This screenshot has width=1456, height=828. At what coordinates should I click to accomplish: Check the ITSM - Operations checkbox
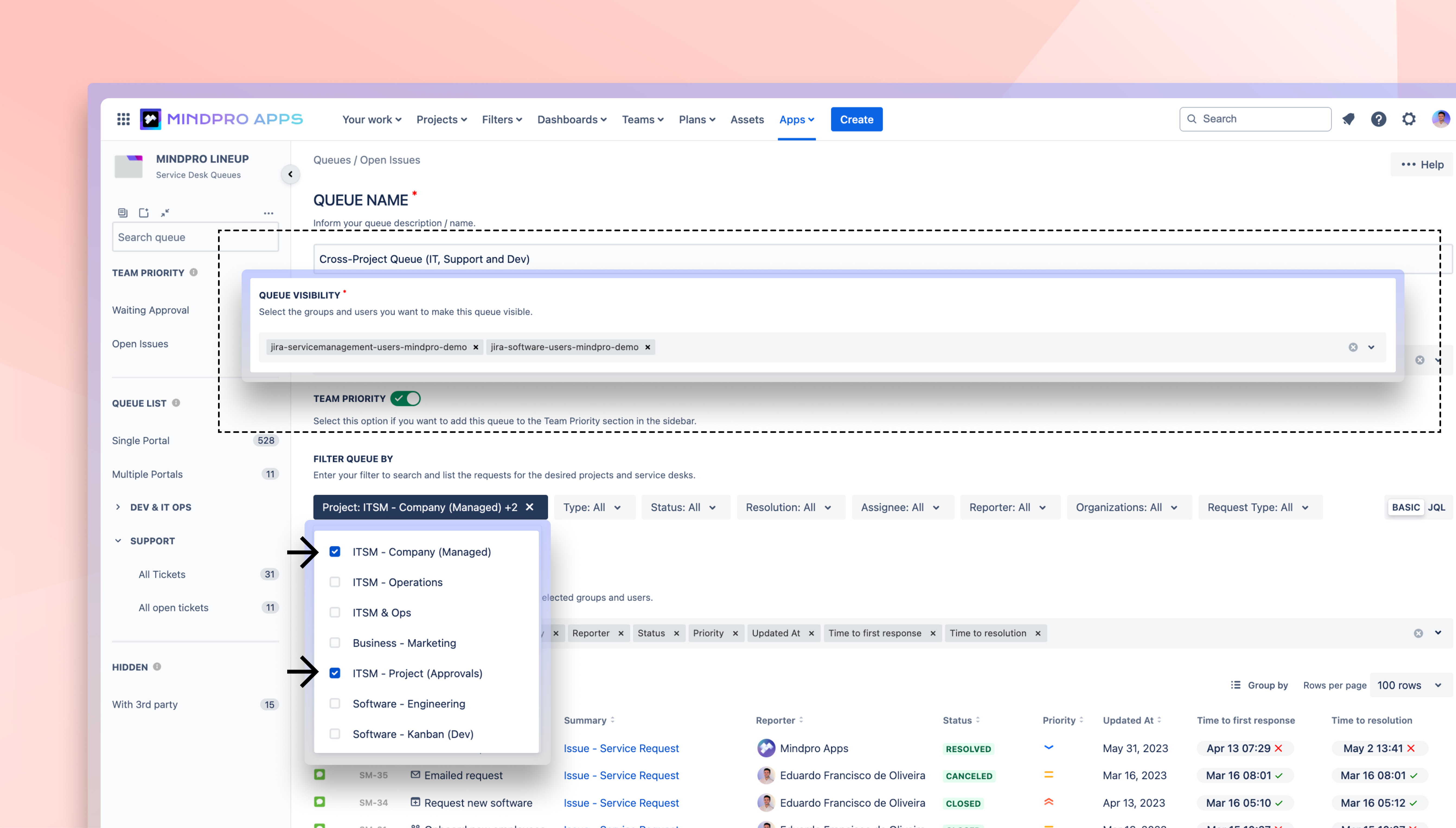tap(335, 582)
